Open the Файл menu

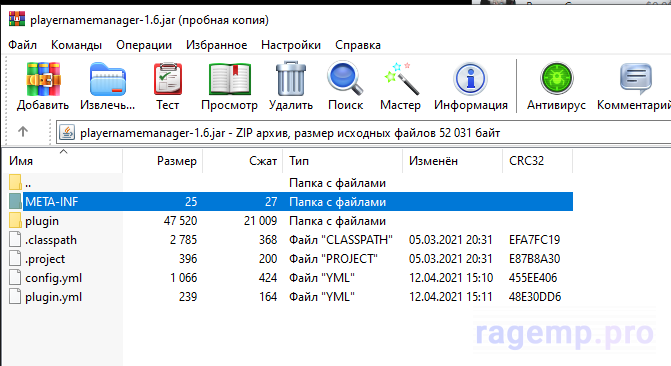(22, 45)
